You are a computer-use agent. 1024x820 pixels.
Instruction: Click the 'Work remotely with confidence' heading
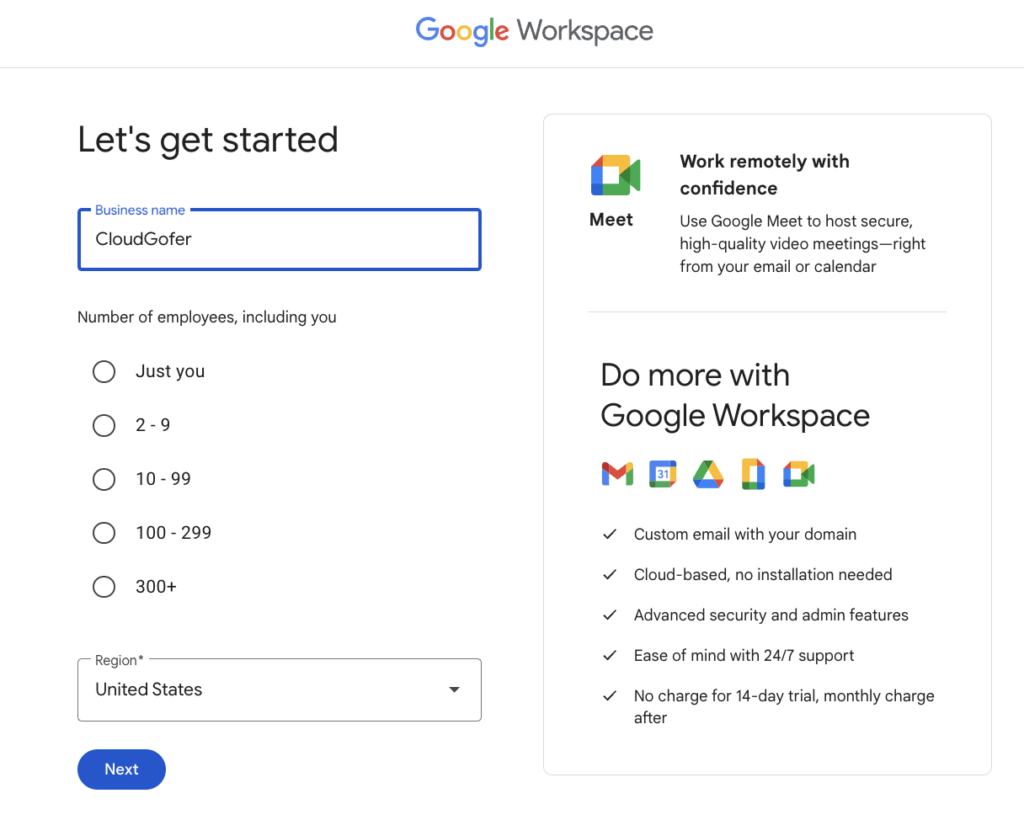click(x=764, y=175)
